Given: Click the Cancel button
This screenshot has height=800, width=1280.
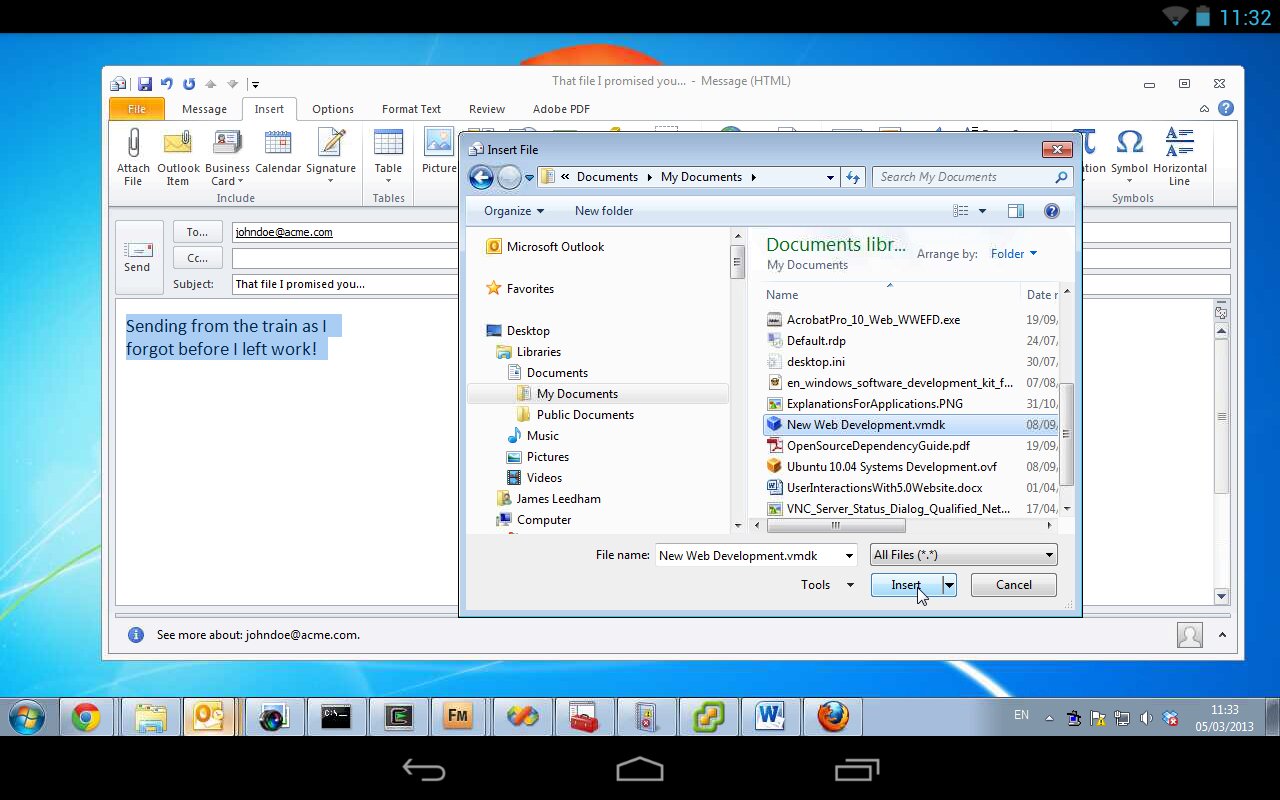Looking at the screenshot, I should point(1013,585).
